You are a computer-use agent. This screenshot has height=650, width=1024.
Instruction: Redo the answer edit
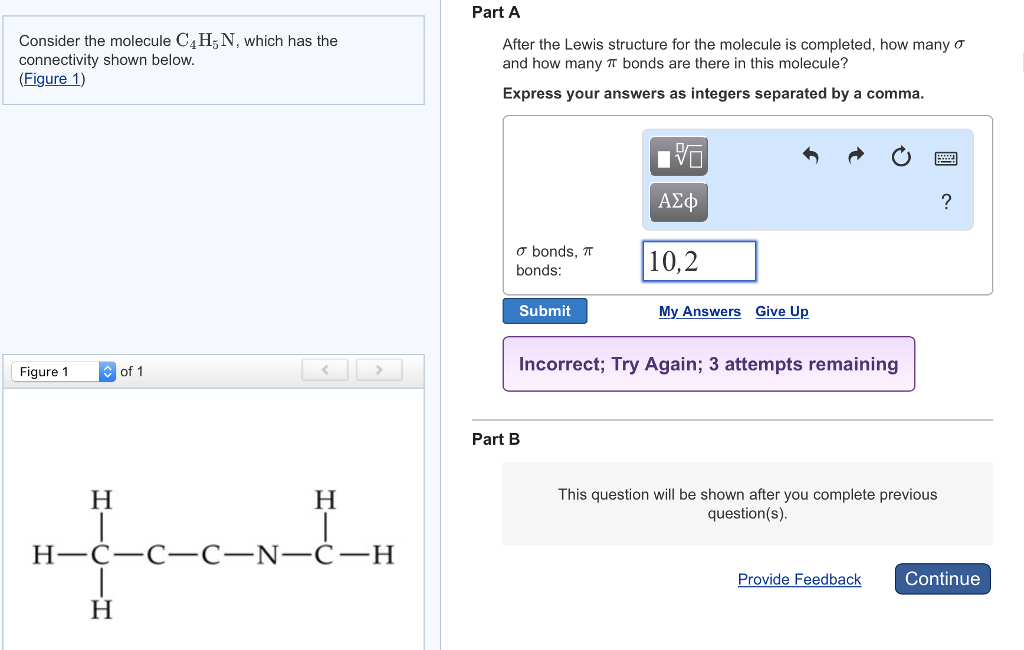pyautogui.click(x=855, y=157)
